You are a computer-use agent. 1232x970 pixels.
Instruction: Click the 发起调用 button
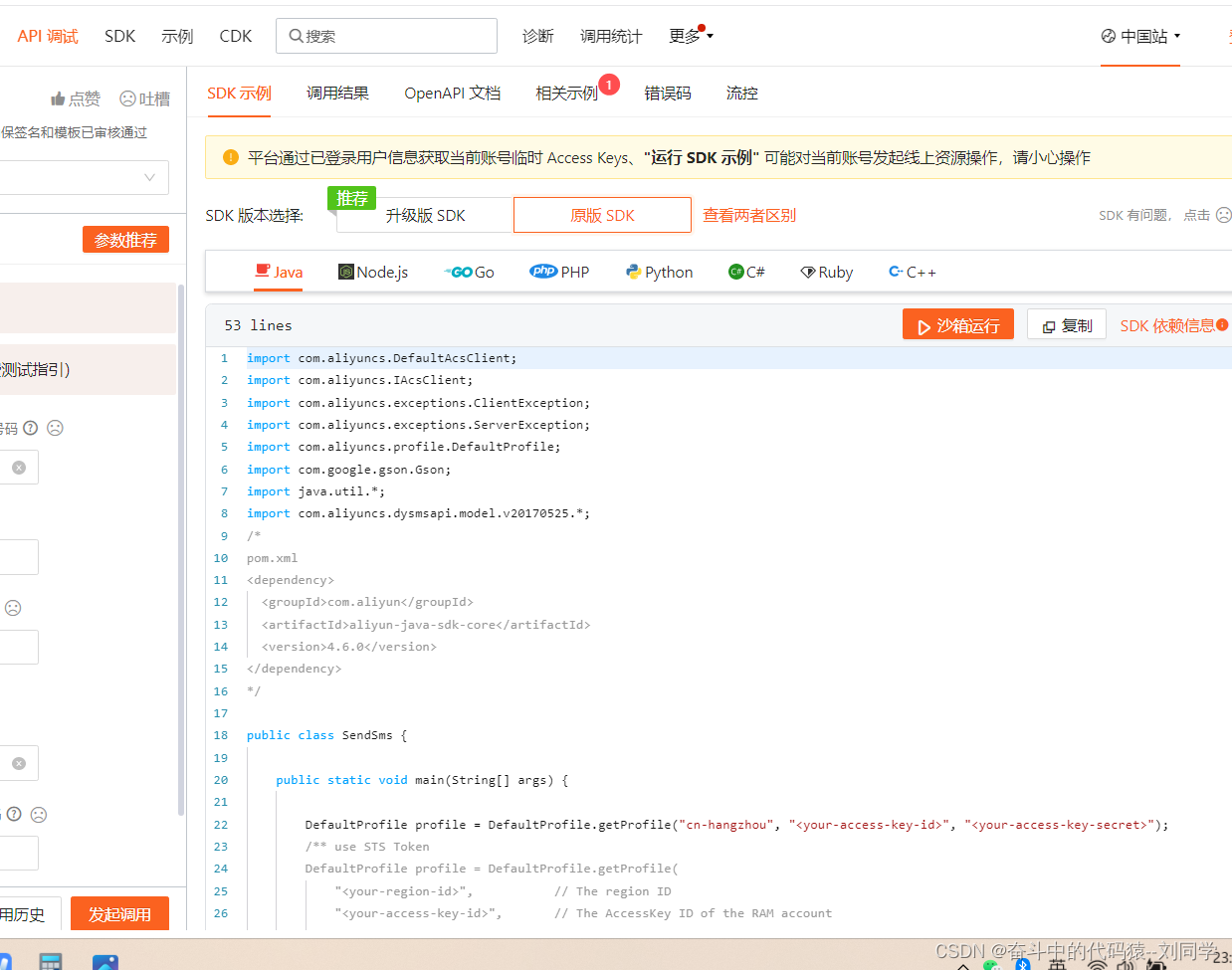[x=119, y=914]
